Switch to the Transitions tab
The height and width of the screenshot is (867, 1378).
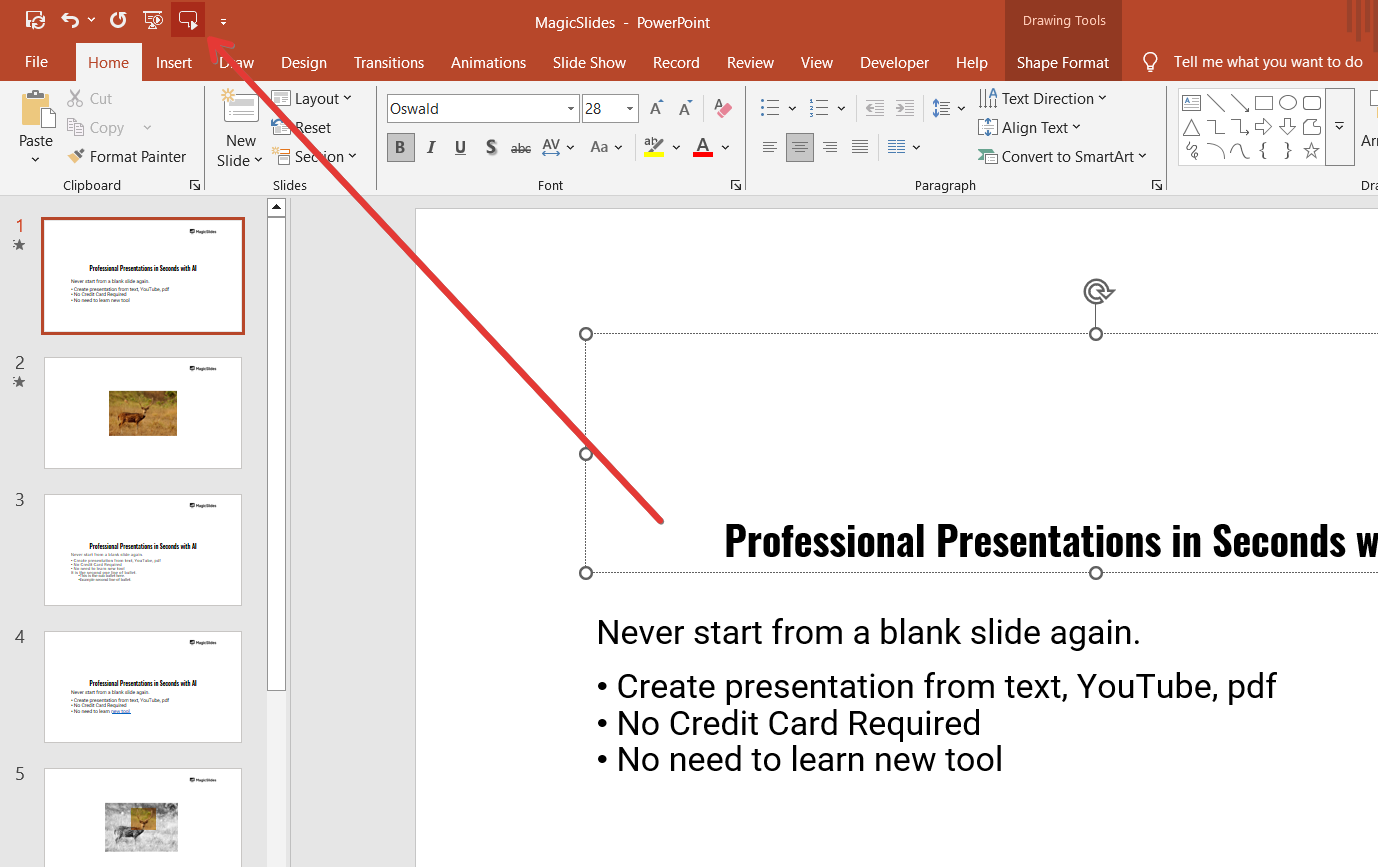[388, 62]
